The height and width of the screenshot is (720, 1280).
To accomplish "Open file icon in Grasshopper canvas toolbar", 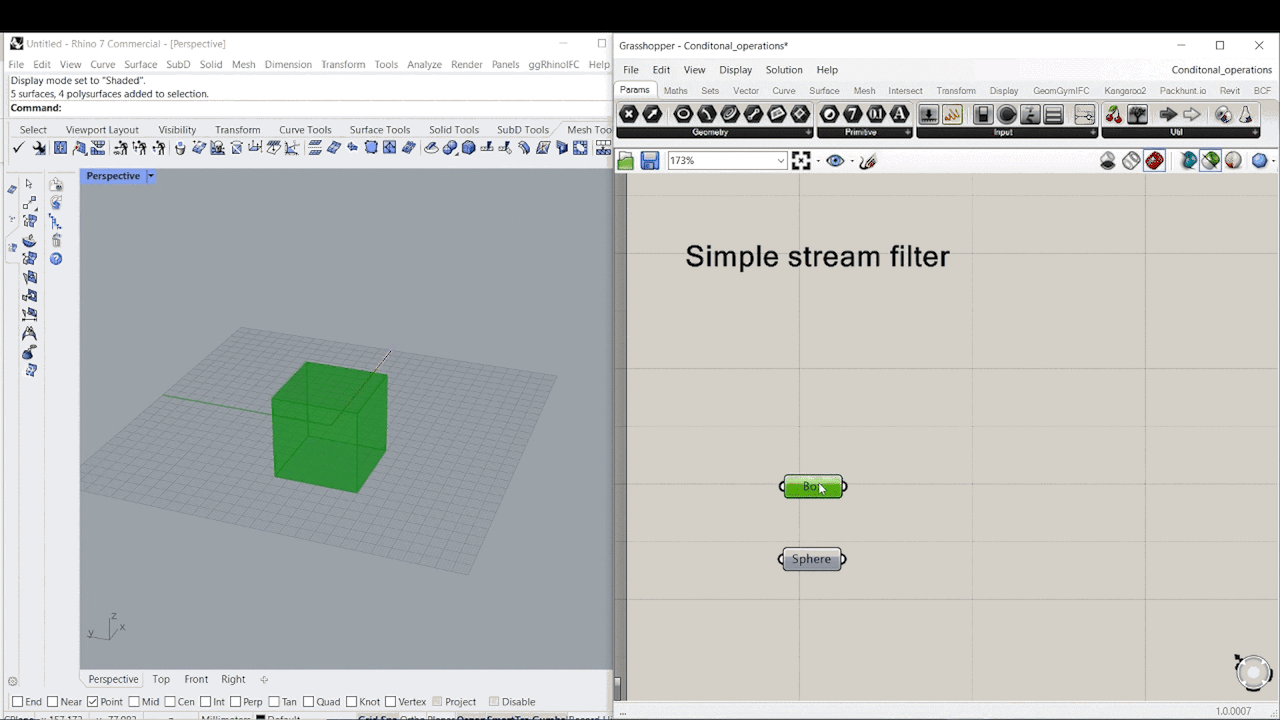I will point(626,161).
